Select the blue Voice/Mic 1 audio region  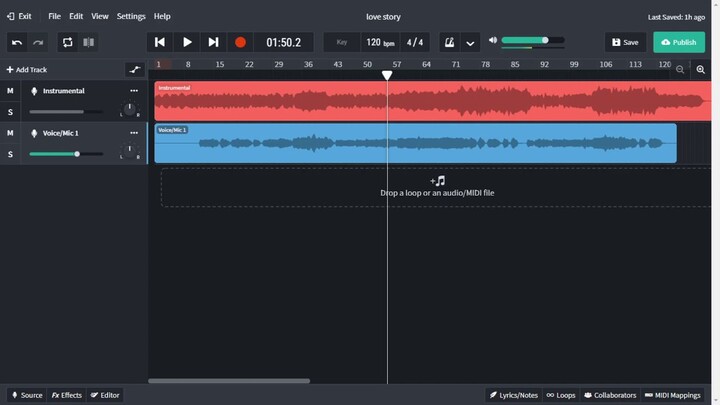[x=416, y=143]
